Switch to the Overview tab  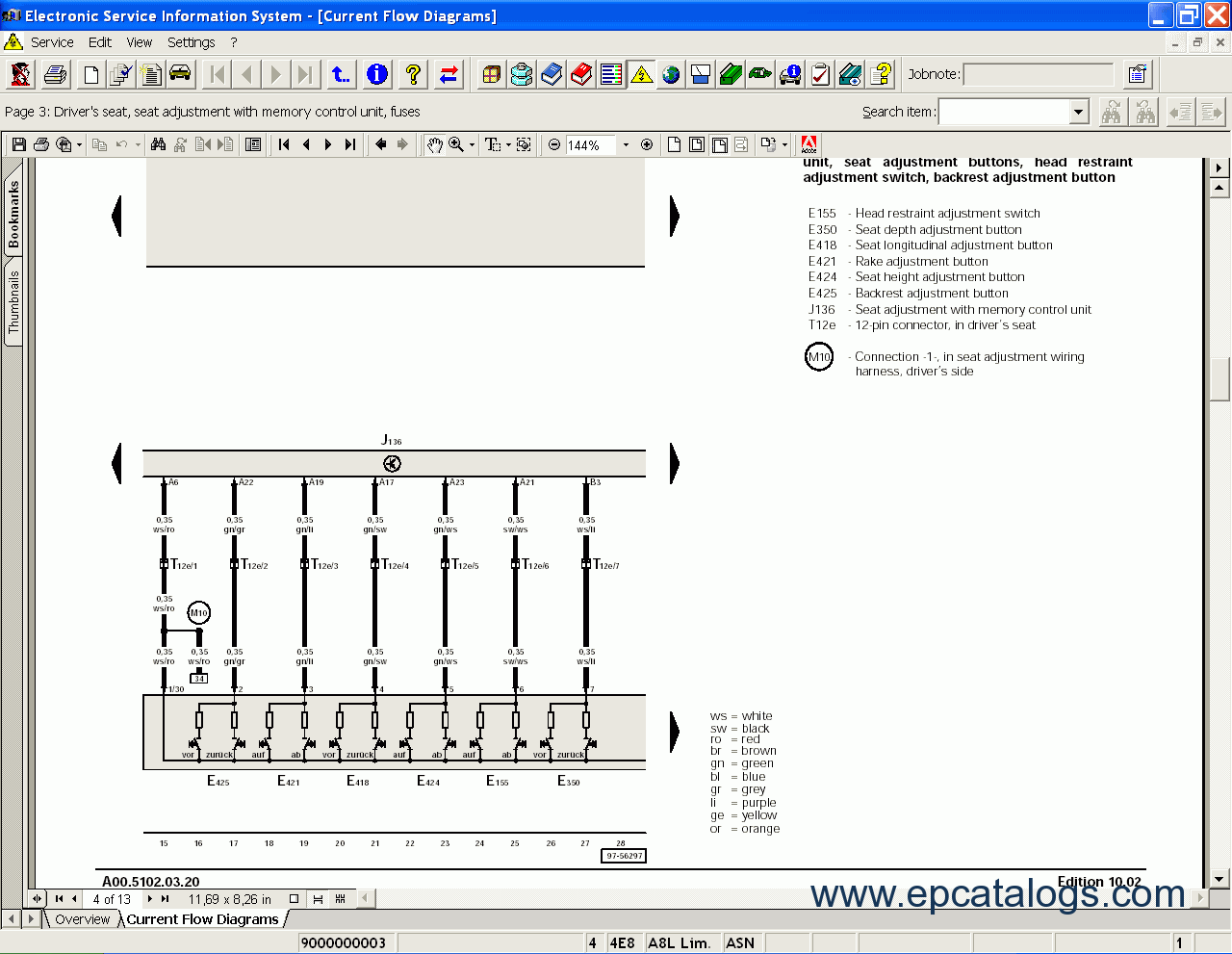(x=82, y=919)
